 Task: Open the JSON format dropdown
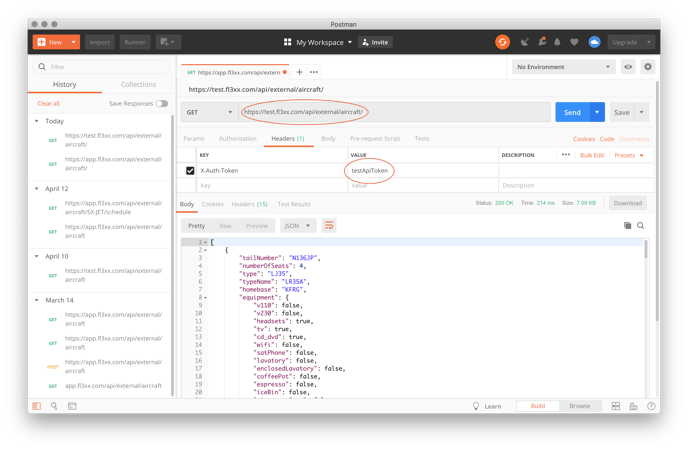click(x=297, y=226)
